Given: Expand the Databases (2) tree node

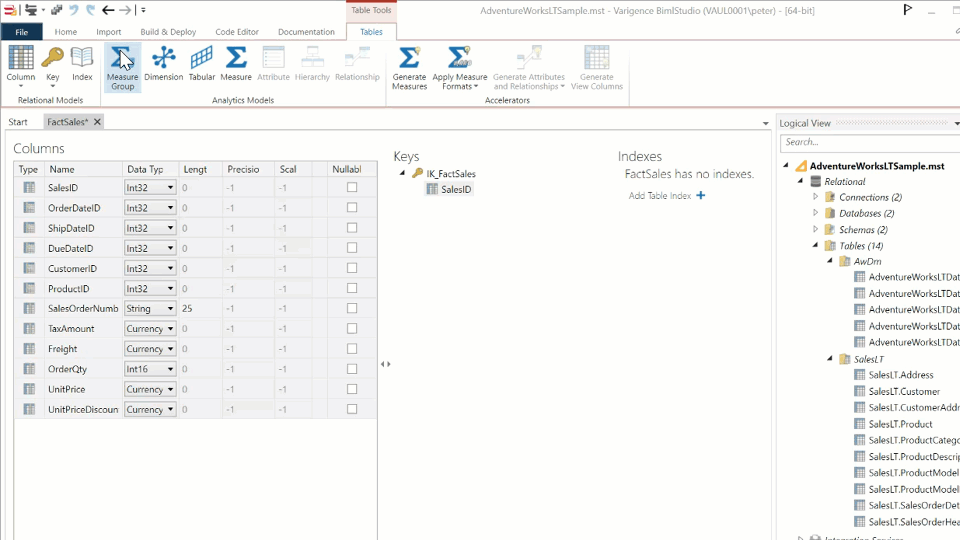Looking at the screenshot, I should point(815,213).
